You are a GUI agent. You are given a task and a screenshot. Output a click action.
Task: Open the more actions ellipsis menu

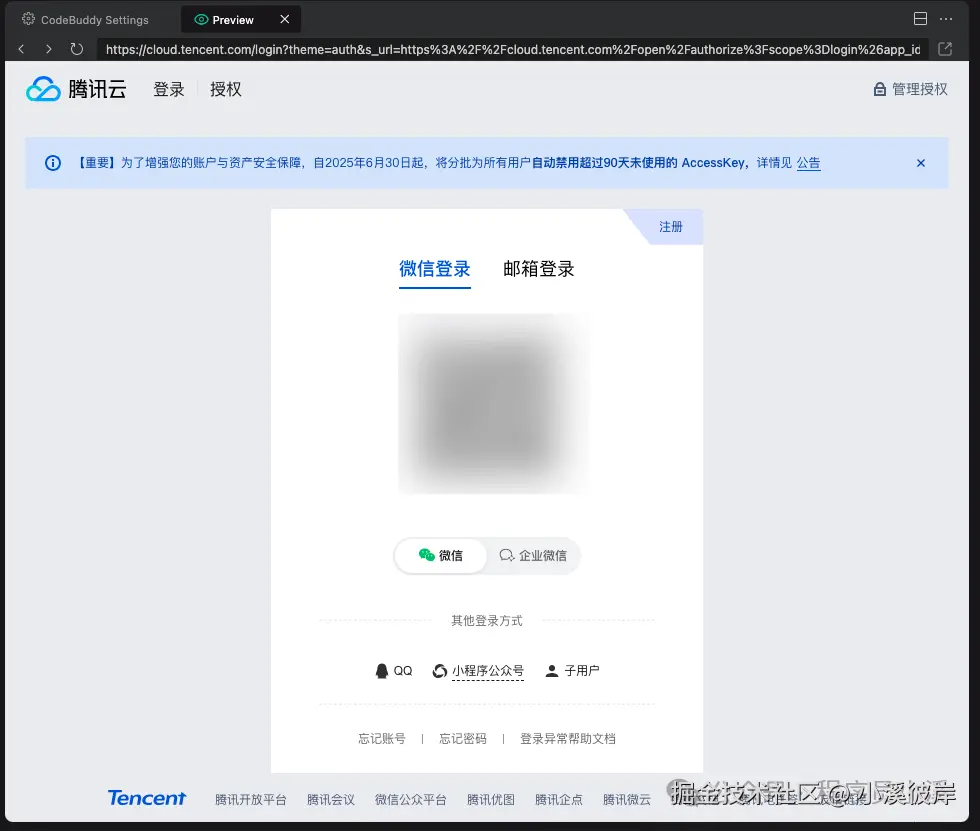[946, 19]
